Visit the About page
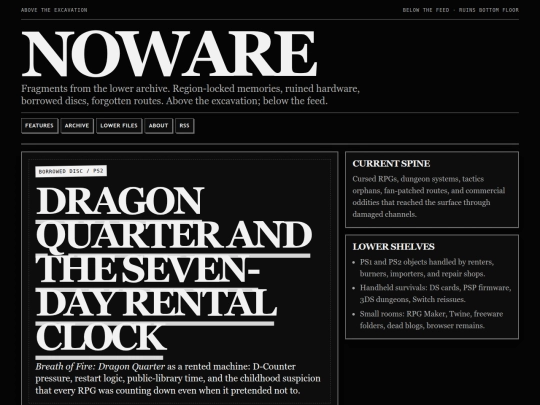 coord(158,126)
